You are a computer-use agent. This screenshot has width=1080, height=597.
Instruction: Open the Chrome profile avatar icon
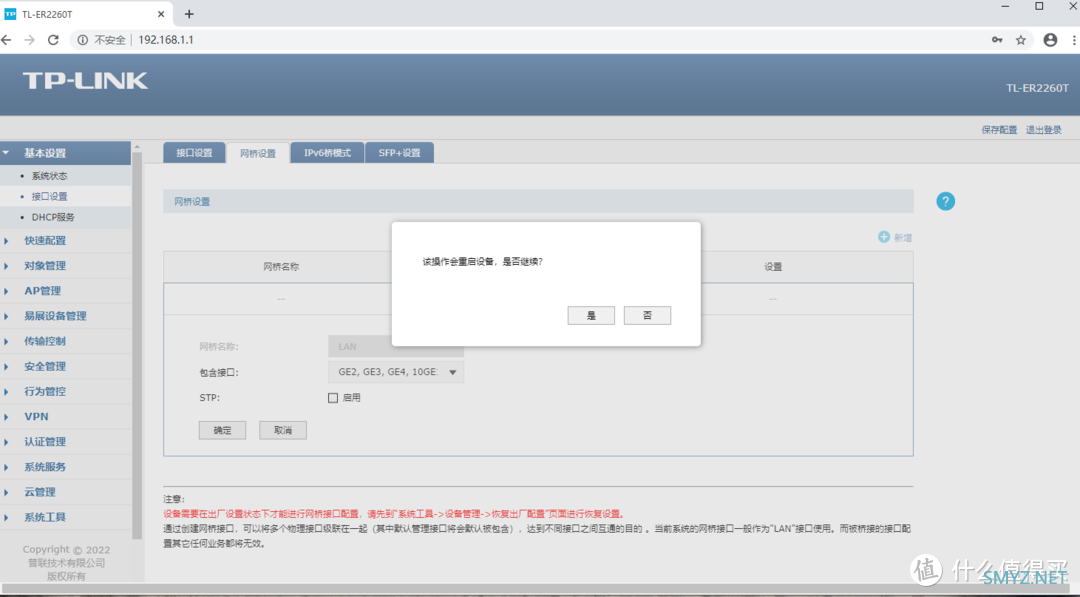coord(1050,40)
